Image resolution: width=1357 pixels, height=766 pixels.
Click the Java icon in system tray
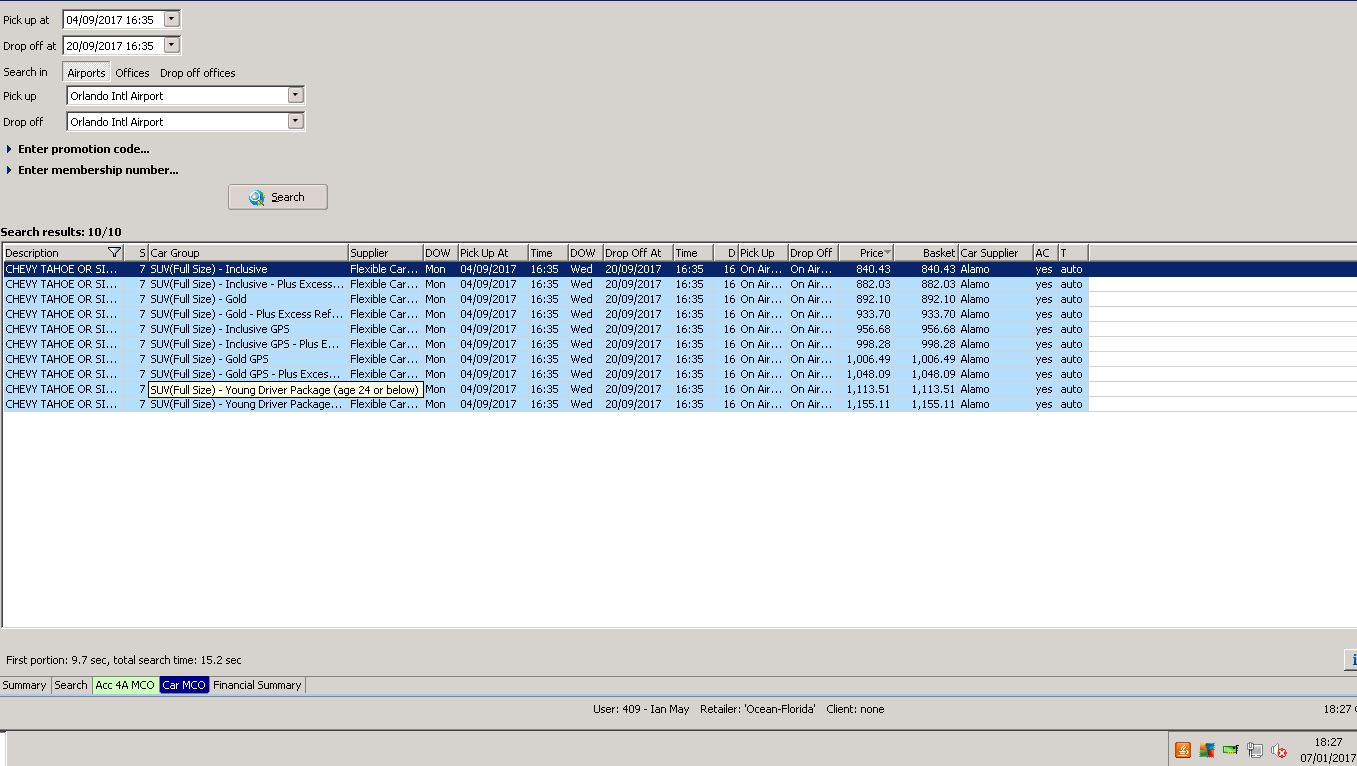[1183, 750]
